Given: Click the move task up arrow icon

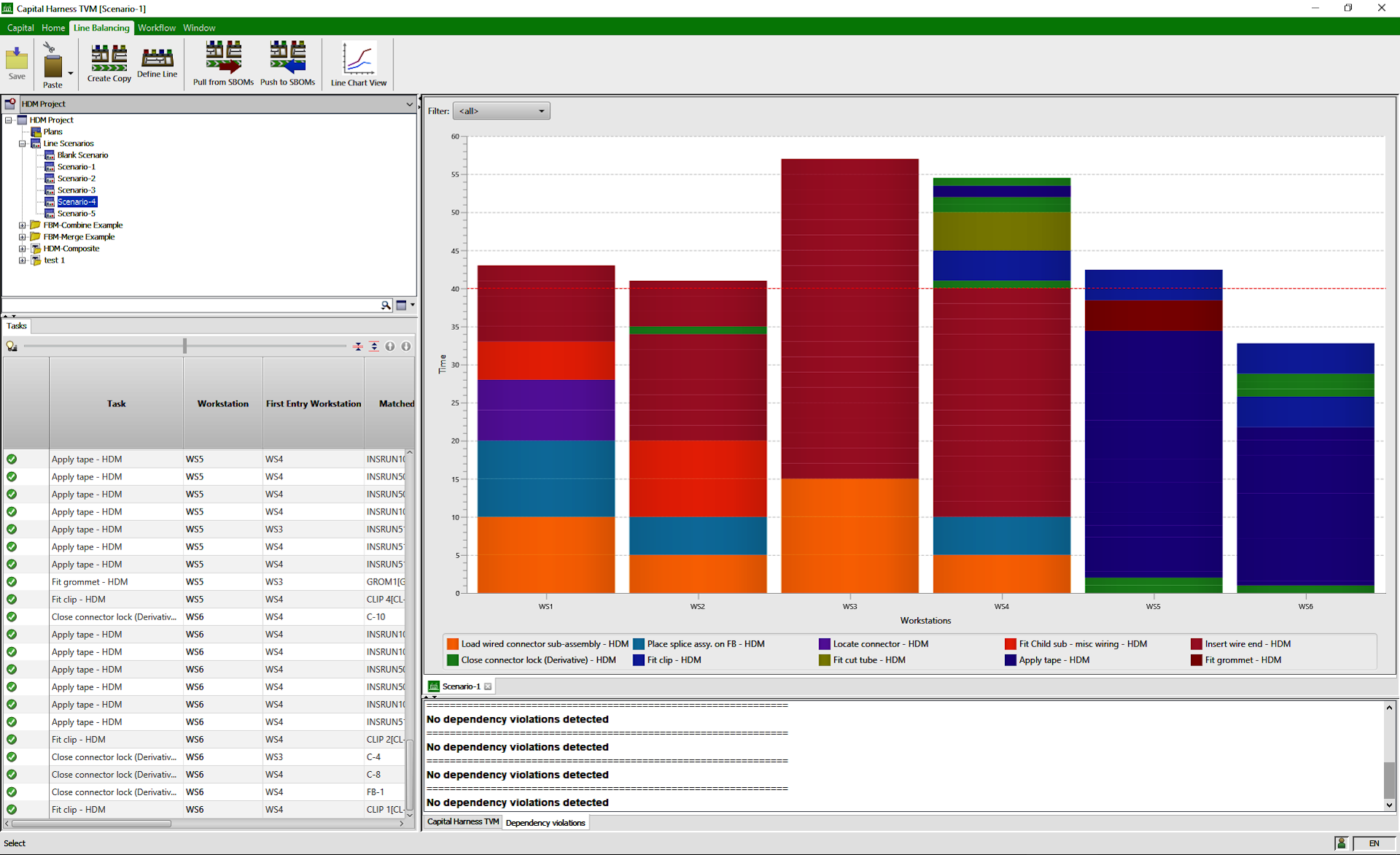Looking at the screenshot, I should [390, 347].
